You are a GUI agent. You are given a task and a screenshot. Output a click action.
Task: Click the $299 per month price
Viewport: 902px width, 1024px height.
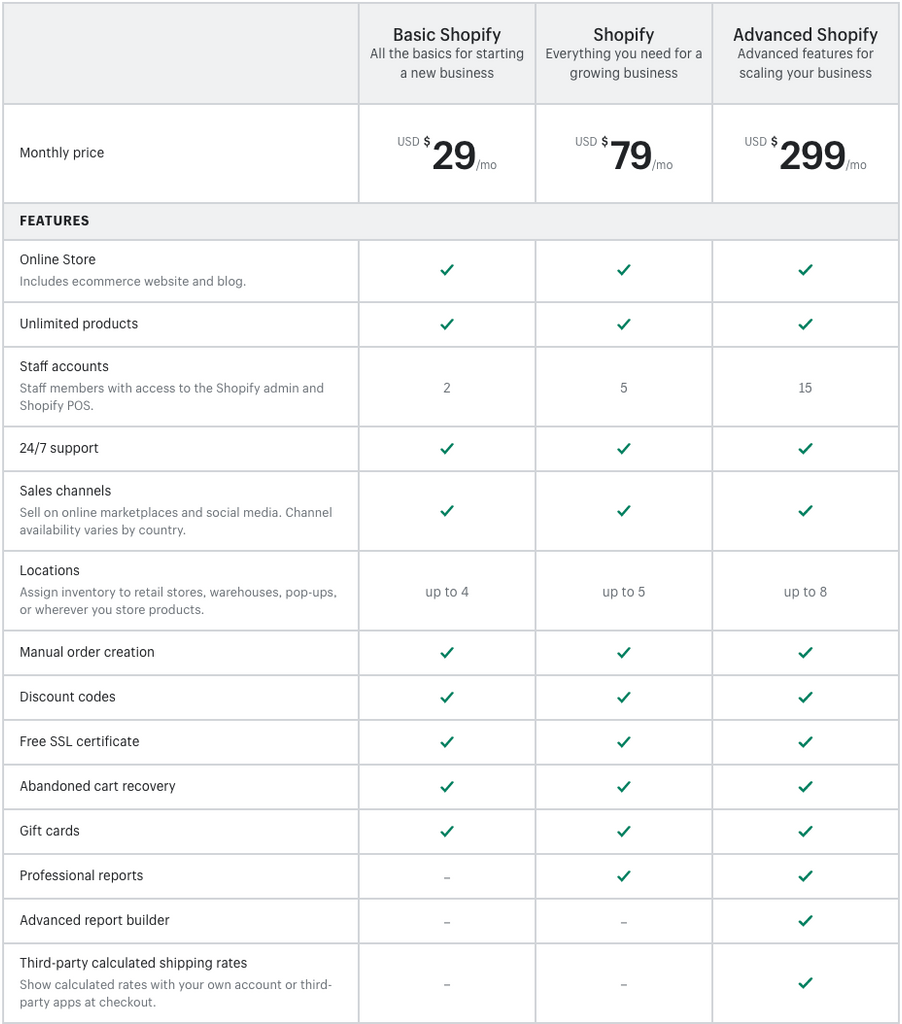point(805,155)
